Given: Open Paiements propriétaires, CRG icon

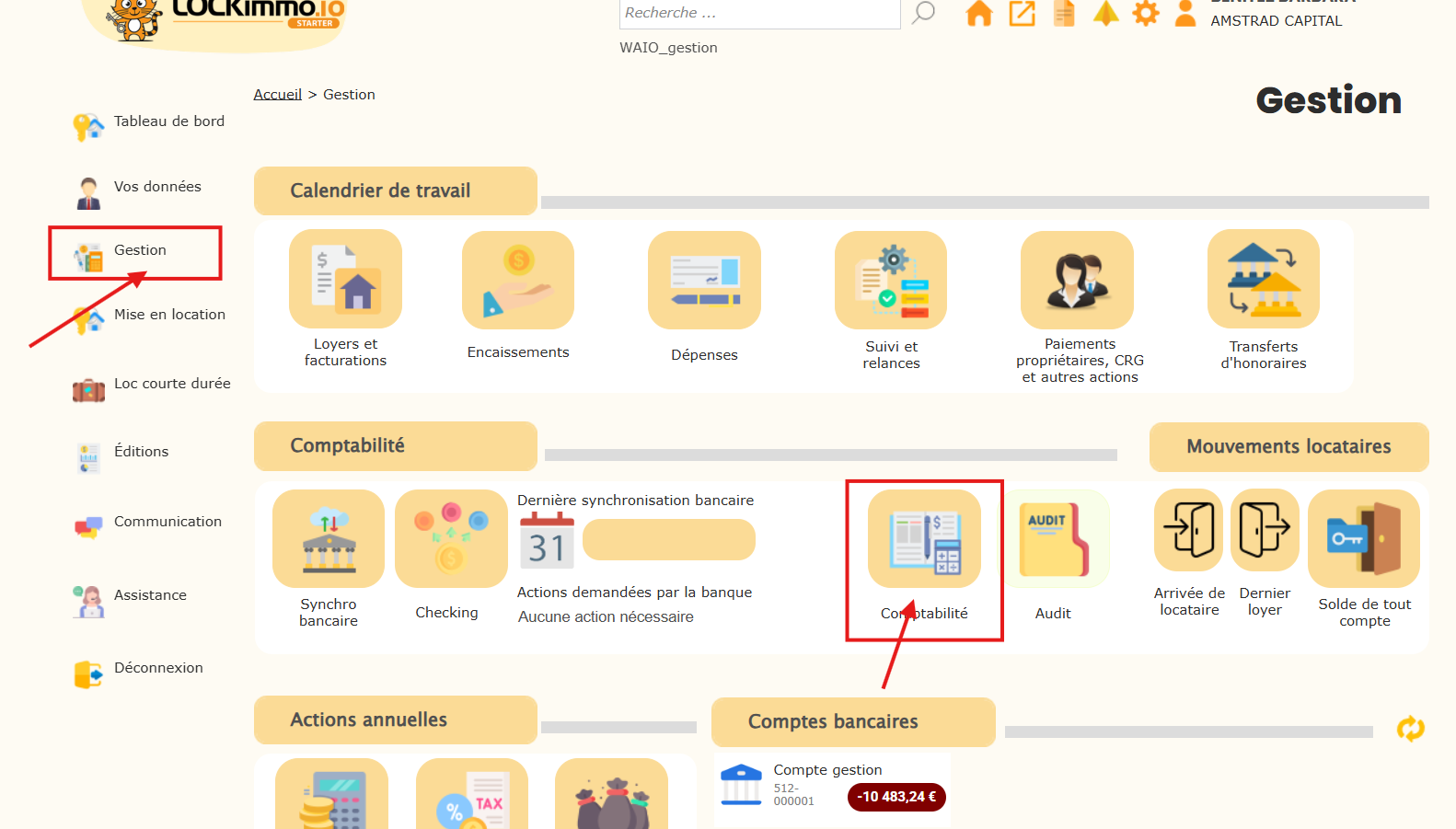Looking at the screenshot, I should coord(1077,280).
